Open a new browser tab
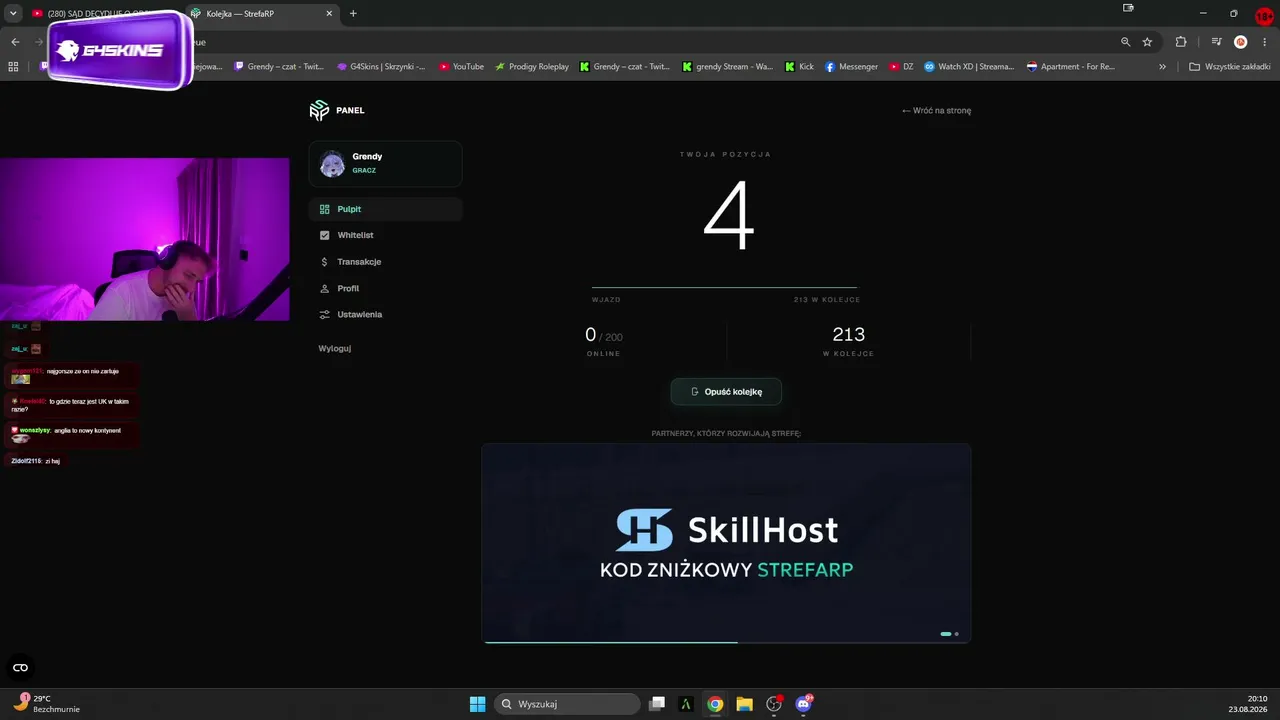 tap(353, 14)
